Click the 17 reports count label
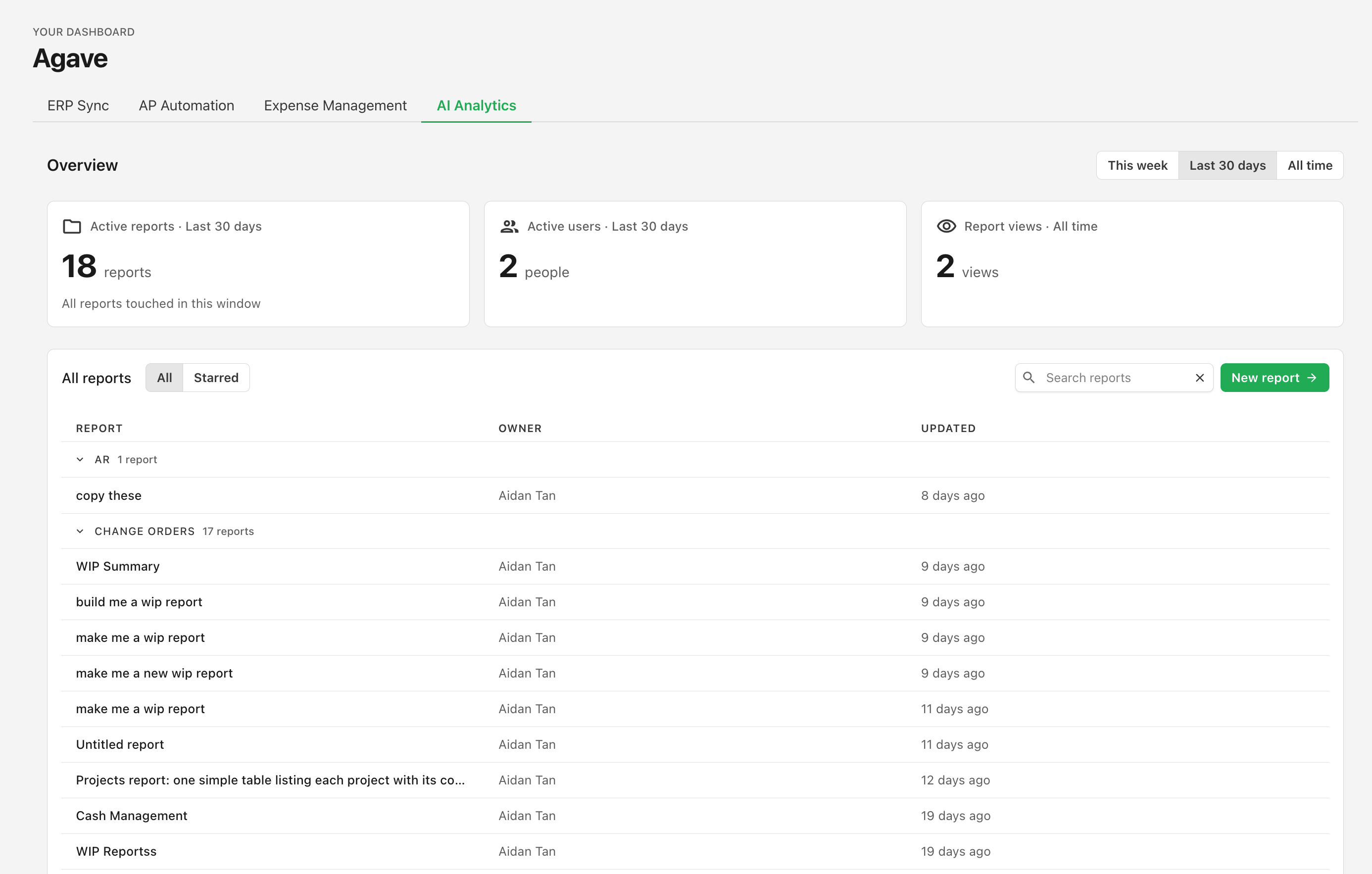The height and width of the screenshot is (874, 1372). click(228, 531)
